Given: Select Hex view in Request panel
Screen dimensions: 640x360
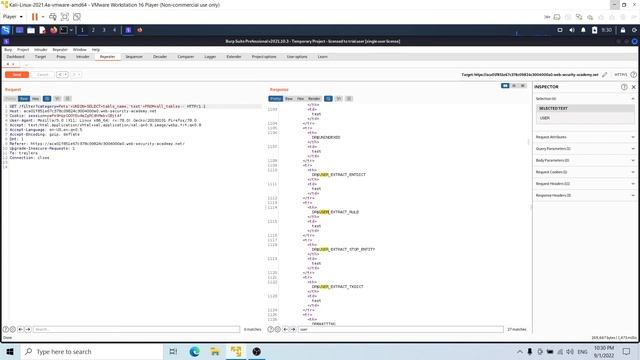Looking at the screenshot, I should click(x=36, y=99).
